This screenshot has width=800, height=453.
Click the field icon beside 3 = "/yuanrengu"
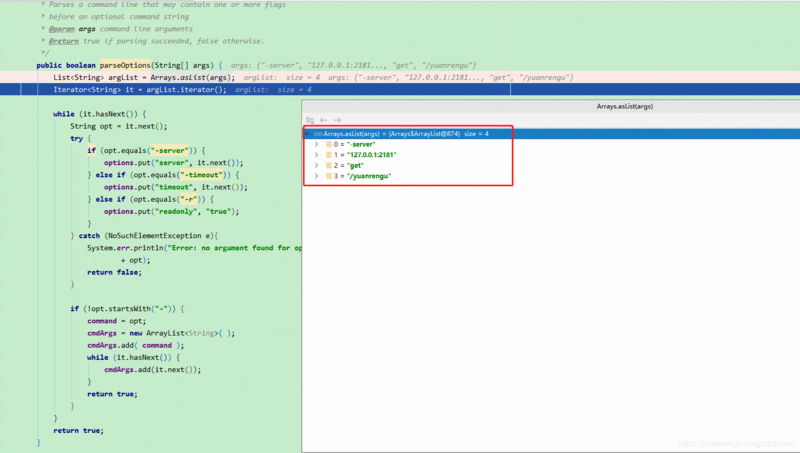[x=329, y=176]
